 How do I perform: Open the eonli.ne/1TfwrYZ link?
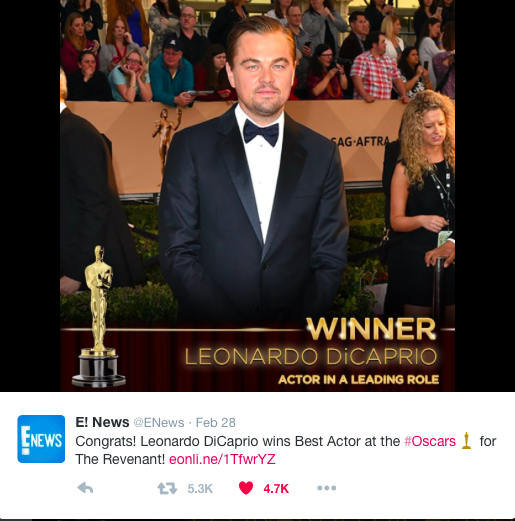pos(222,459)
